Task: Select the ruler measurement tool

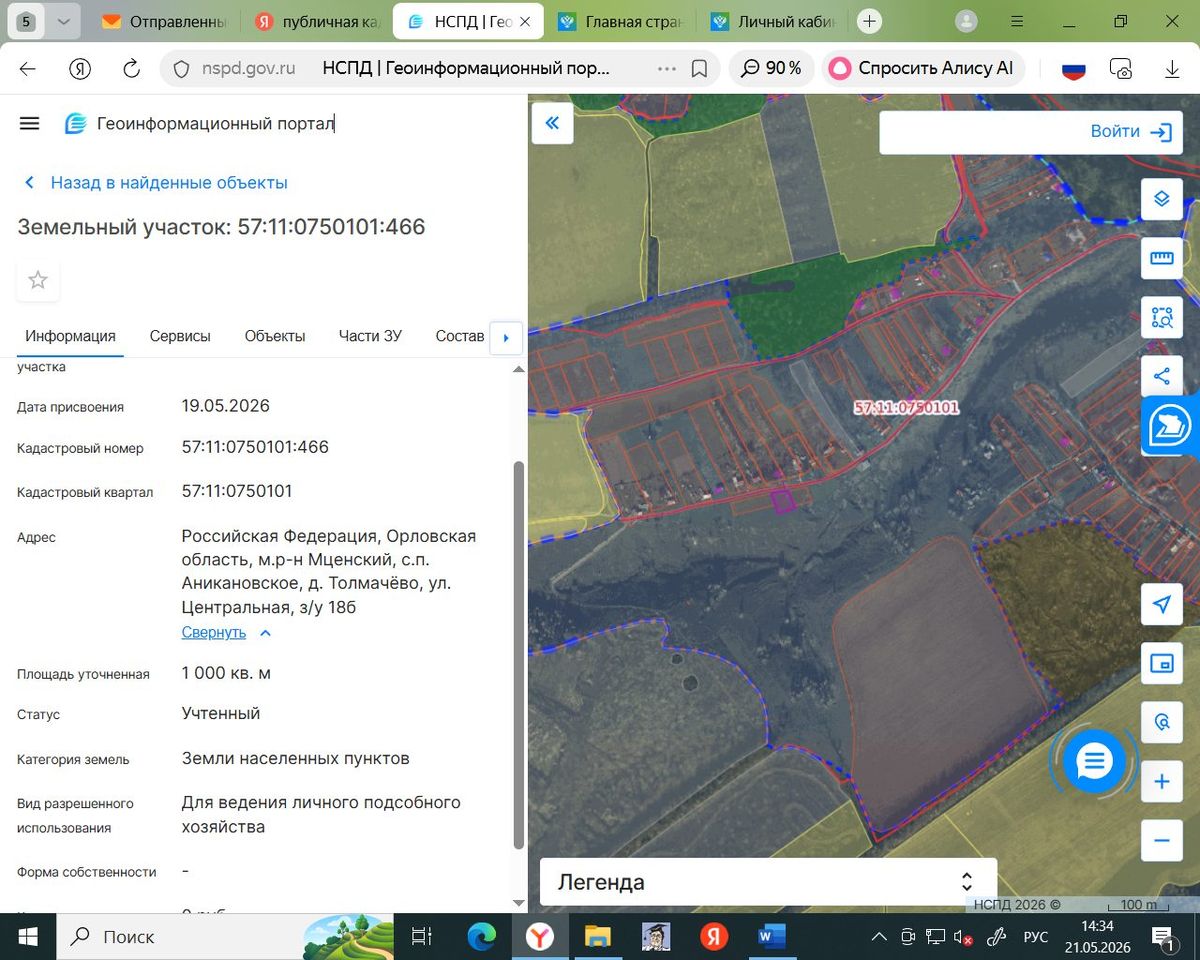Action: click(1161, 258)
